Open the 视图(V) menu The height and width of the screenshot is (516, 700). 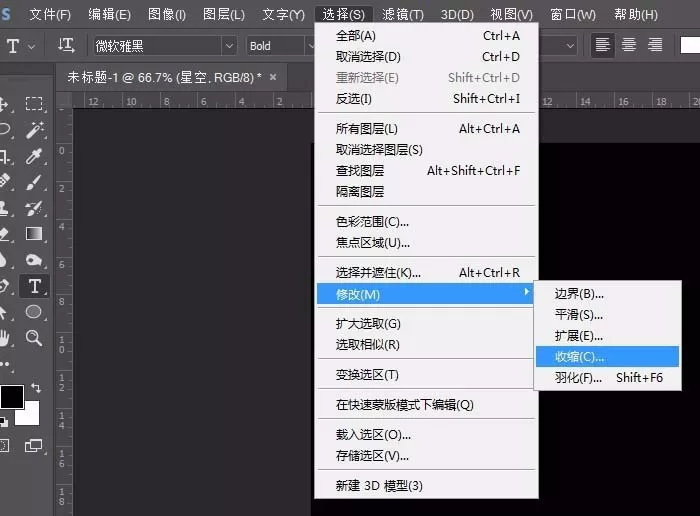512,14
